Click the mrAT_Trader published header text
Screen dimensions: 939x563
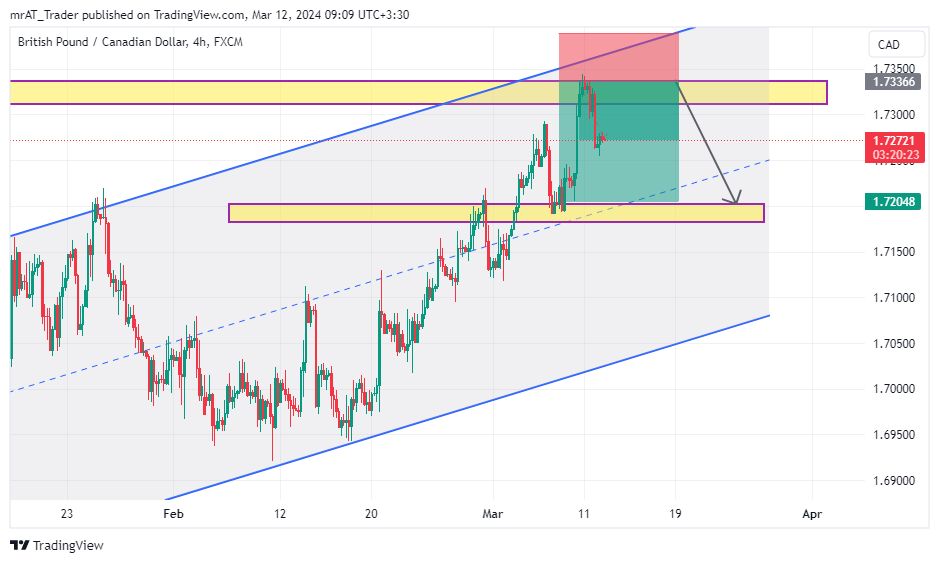(210, 14)
